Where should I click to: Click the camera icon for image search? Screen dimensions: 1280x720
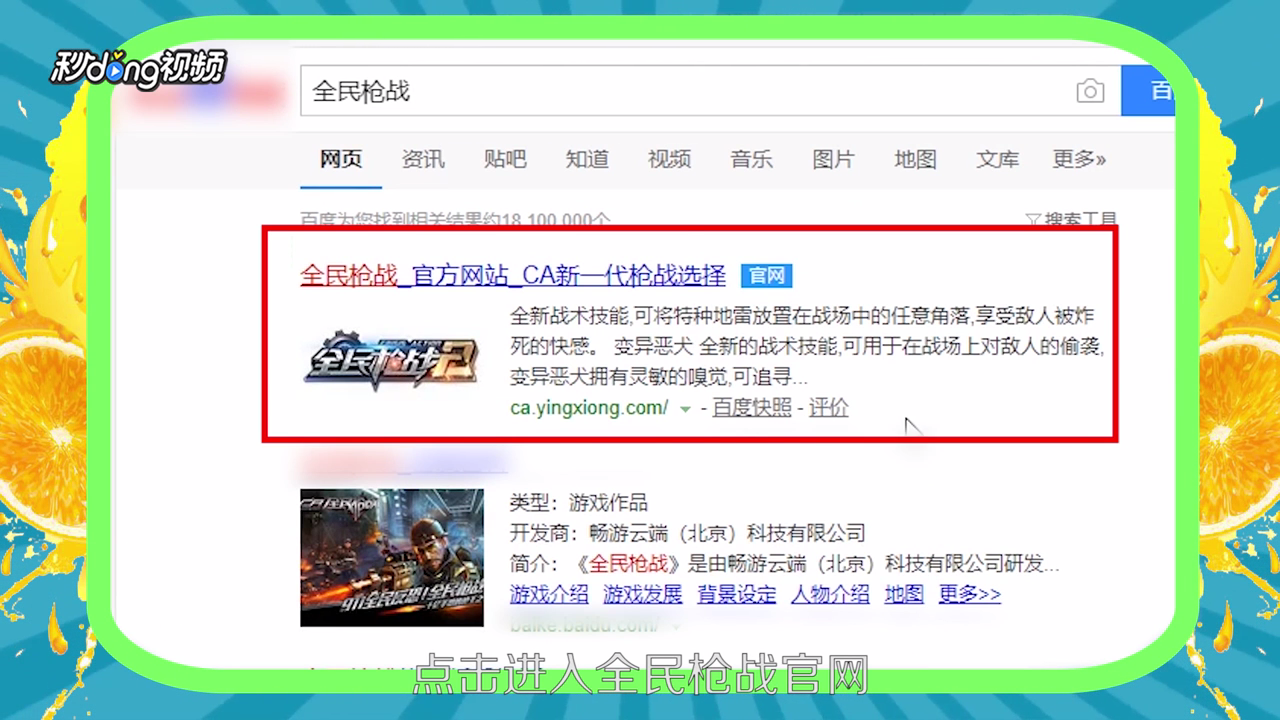tap(1091, 91)
